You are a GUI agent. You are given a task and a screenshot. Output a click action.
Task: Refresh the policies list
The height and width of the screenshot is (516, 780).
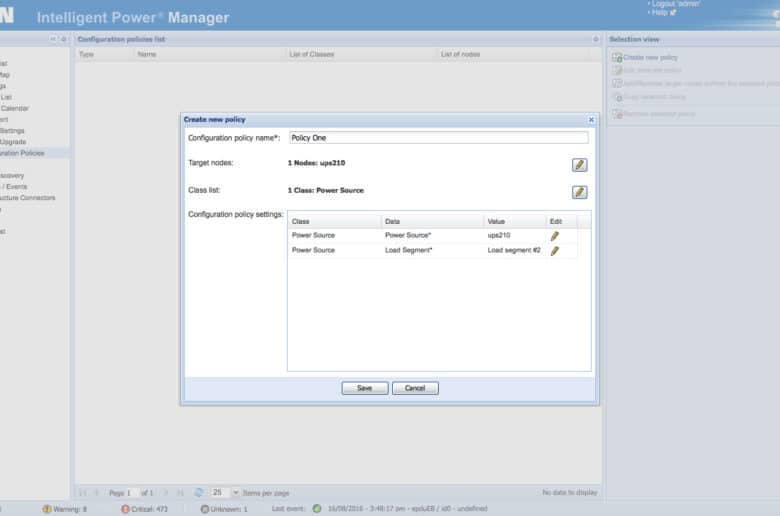pos(198,493)
